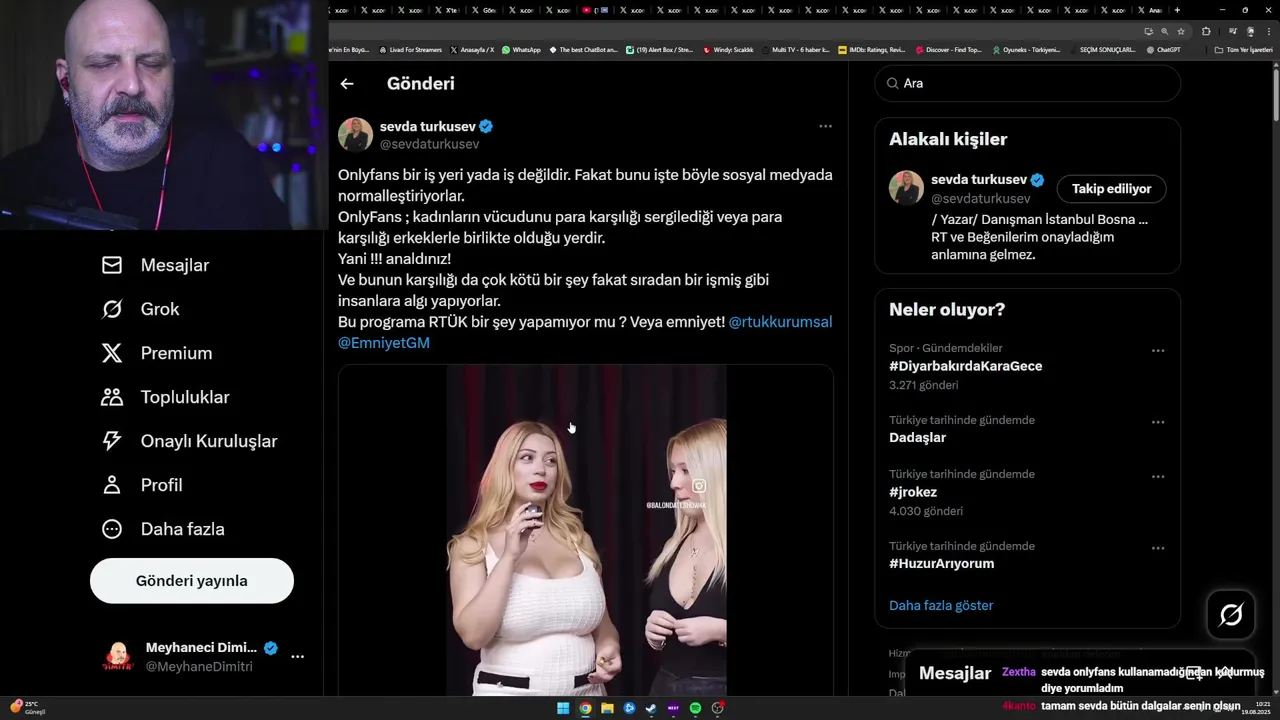
Task: Open more options for #DiyarbakırdaKaraGece
Action: click(1158, 350)
